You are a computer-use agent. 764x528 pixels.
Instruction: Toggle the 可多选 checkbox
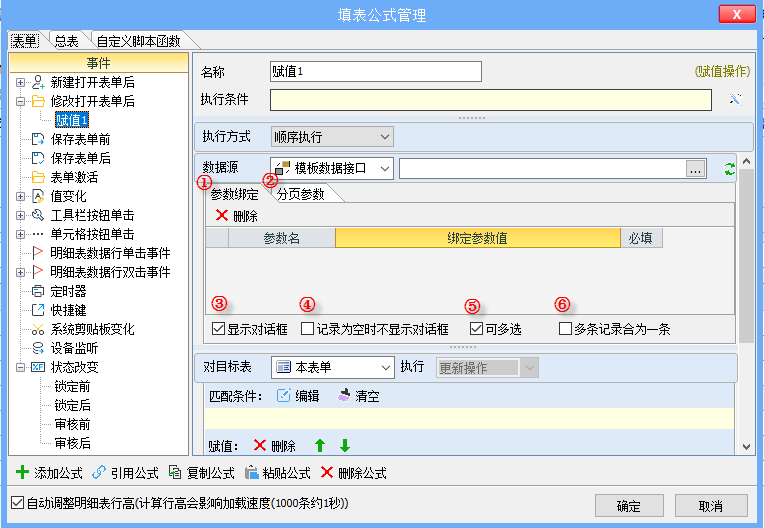[476, 329]
